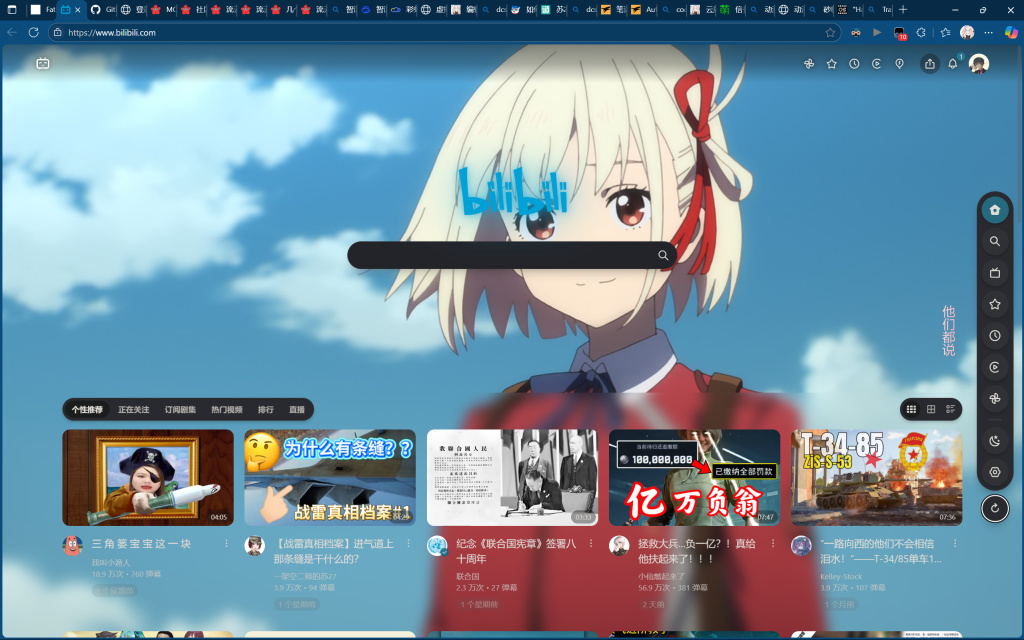Open more options for 拯救大兵 video
Viewport: 1024px width, 640px height.
coord(773,543)
